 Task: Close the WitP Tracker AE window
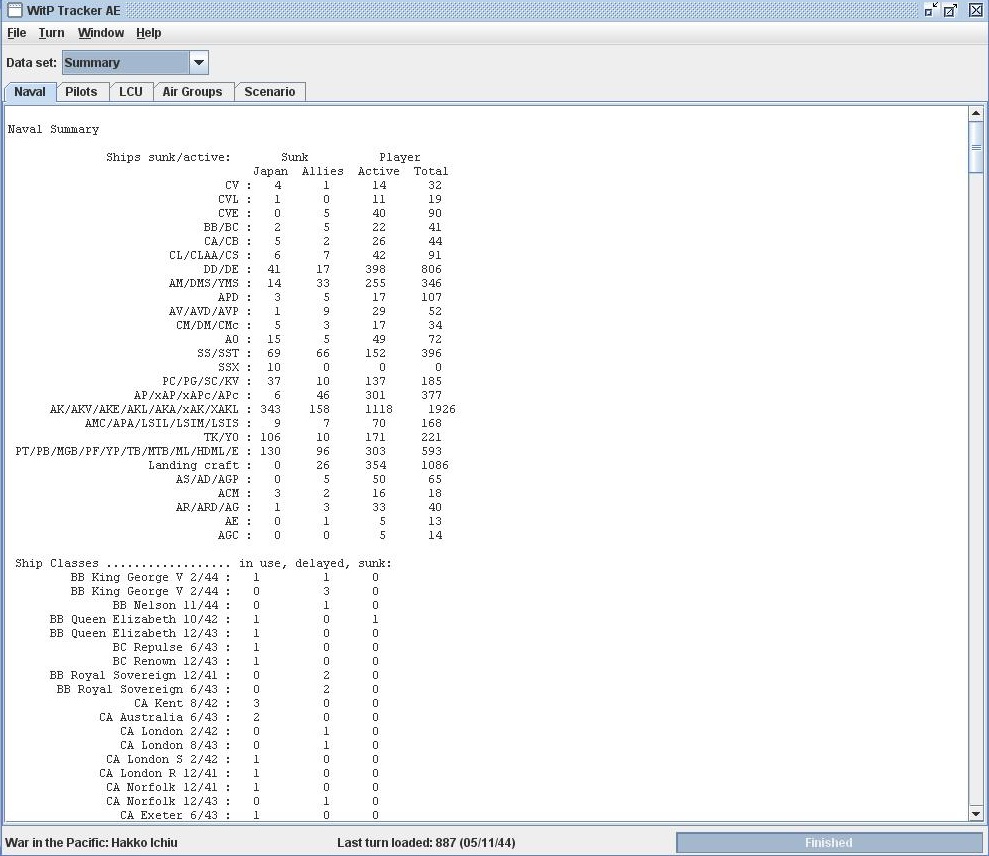975,10
